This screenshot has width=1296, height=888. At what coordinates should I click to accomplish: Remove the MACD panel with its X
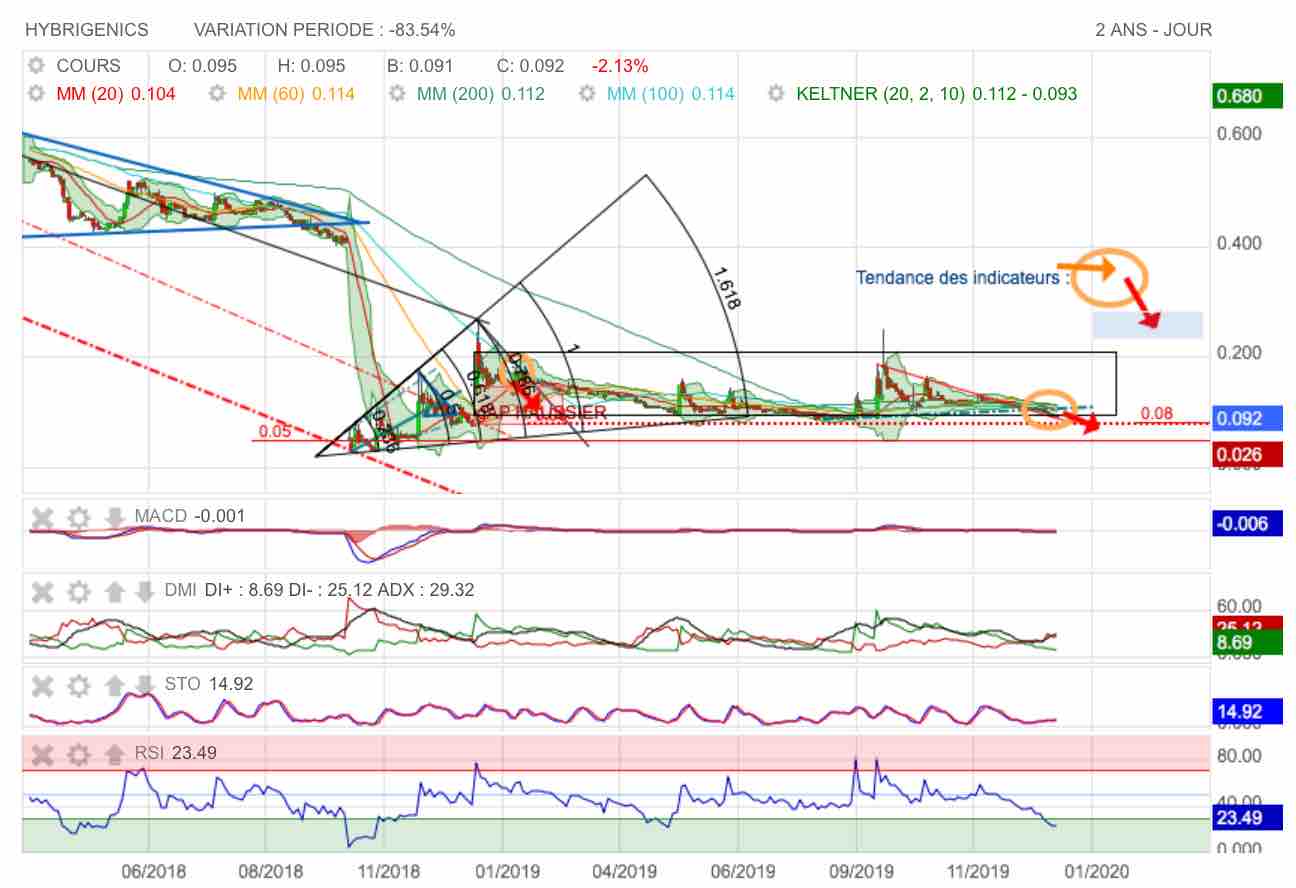pos(42,518)
